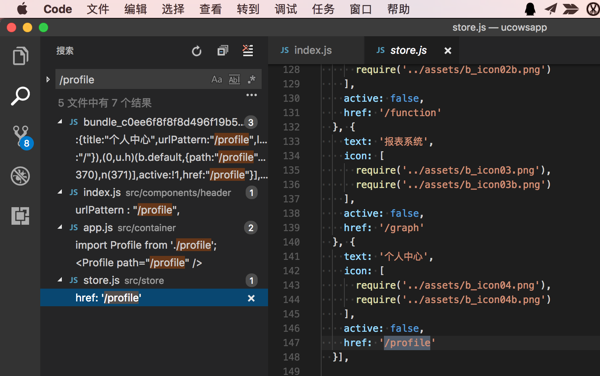Collapse the app.js src/container group
This screenshot has width=600, height=376.
click(x=60, y=228)
